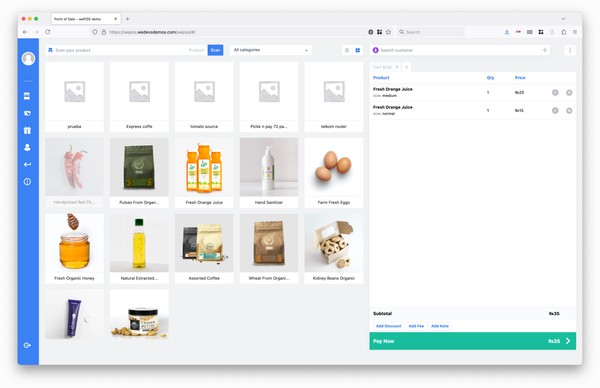Add prueba product to cart

coord(74,97)
